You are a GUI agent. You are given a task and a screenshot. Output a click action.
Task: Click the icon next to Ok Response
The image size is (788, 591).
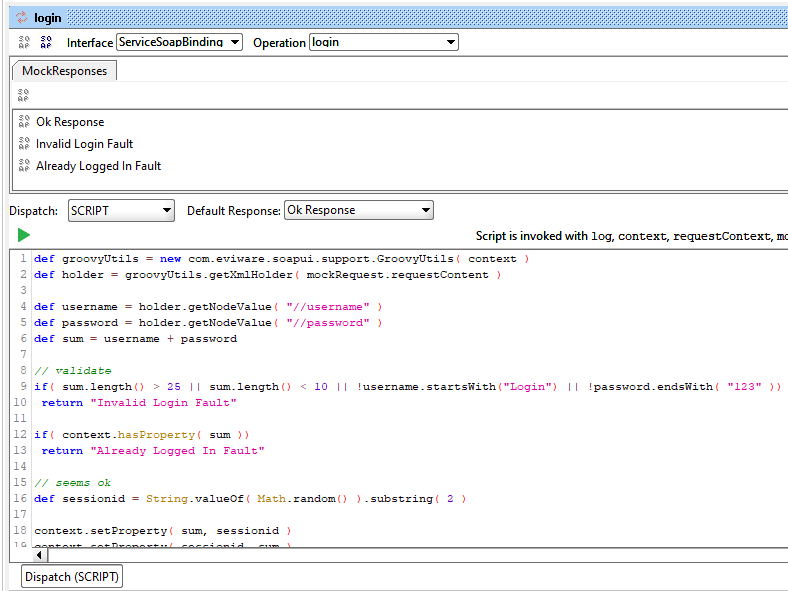click(x=24, y=122)
